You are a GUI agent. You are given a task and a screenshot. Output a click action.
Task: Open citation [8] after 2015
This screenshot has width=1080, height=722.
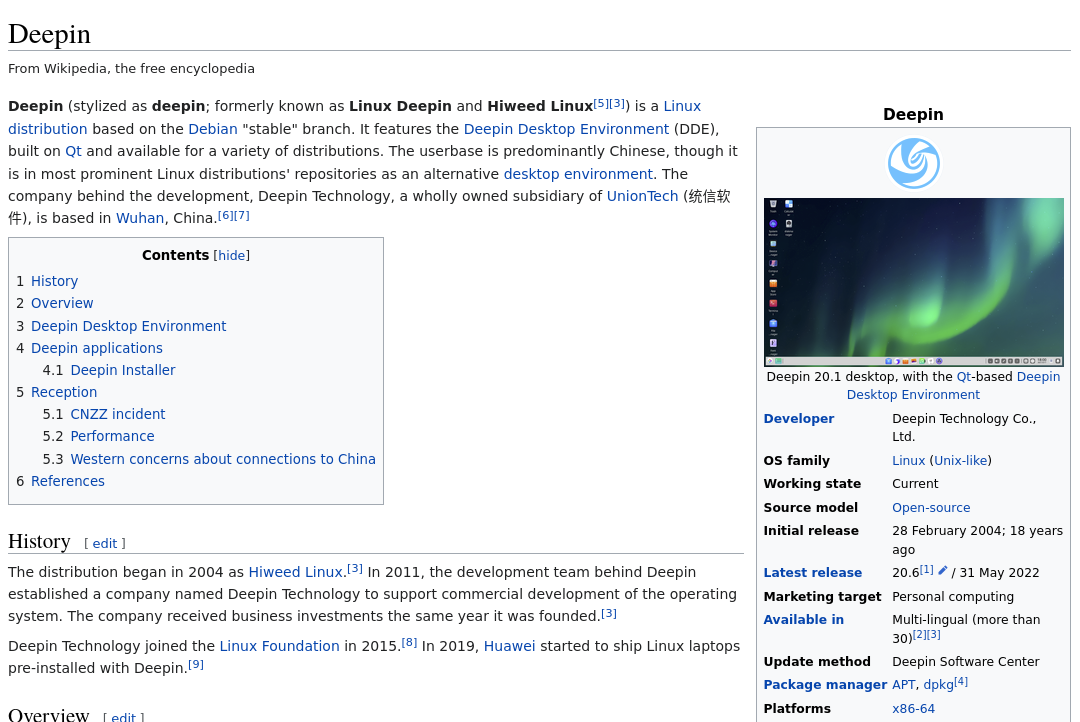point(409,642)
